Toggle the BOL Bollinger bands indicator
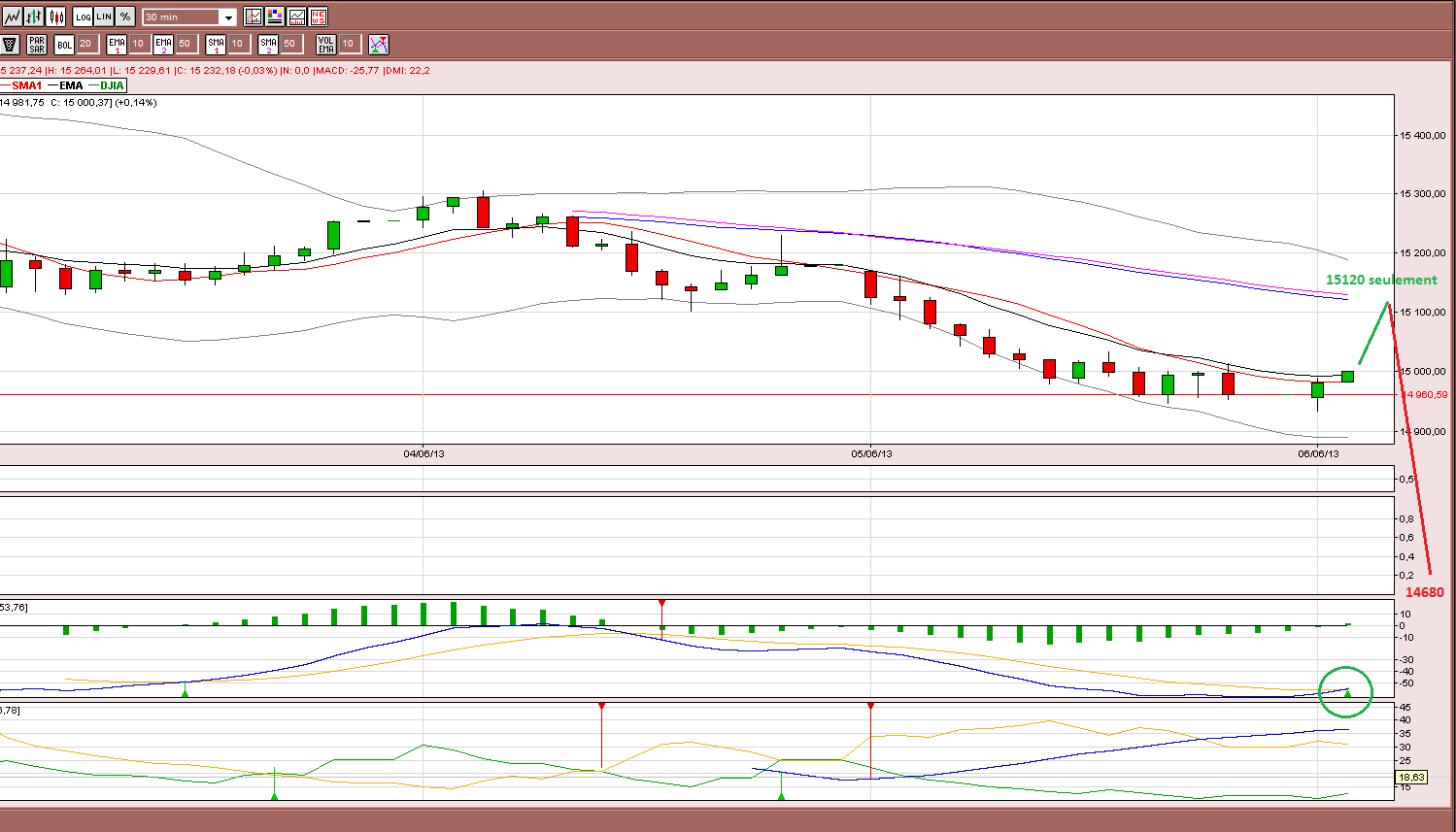Screen dimensions: 1456x832 click(64, 44)
